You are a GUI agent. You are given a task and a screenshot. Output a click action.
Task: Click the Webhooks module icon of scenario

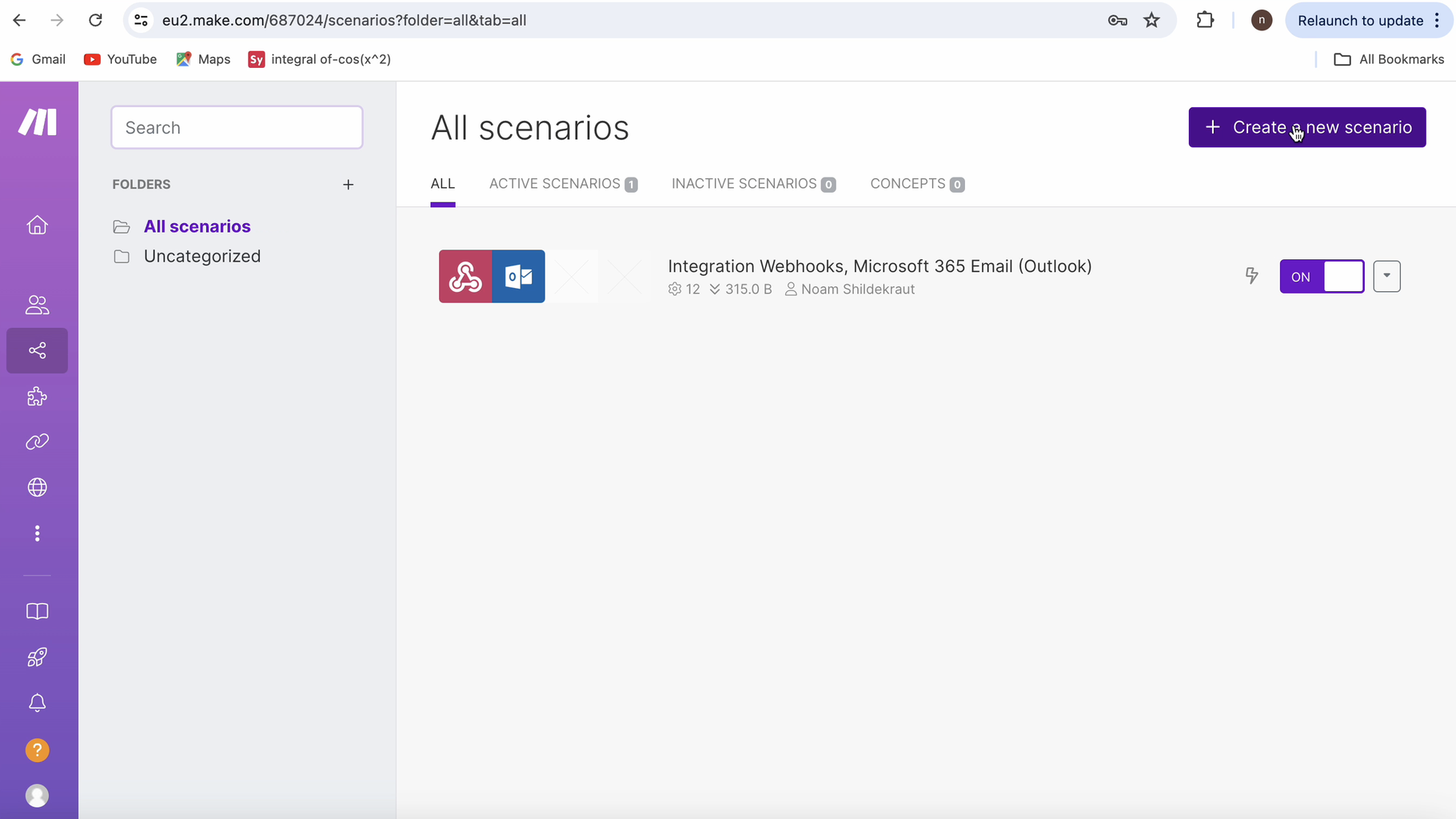click(465, 277)
